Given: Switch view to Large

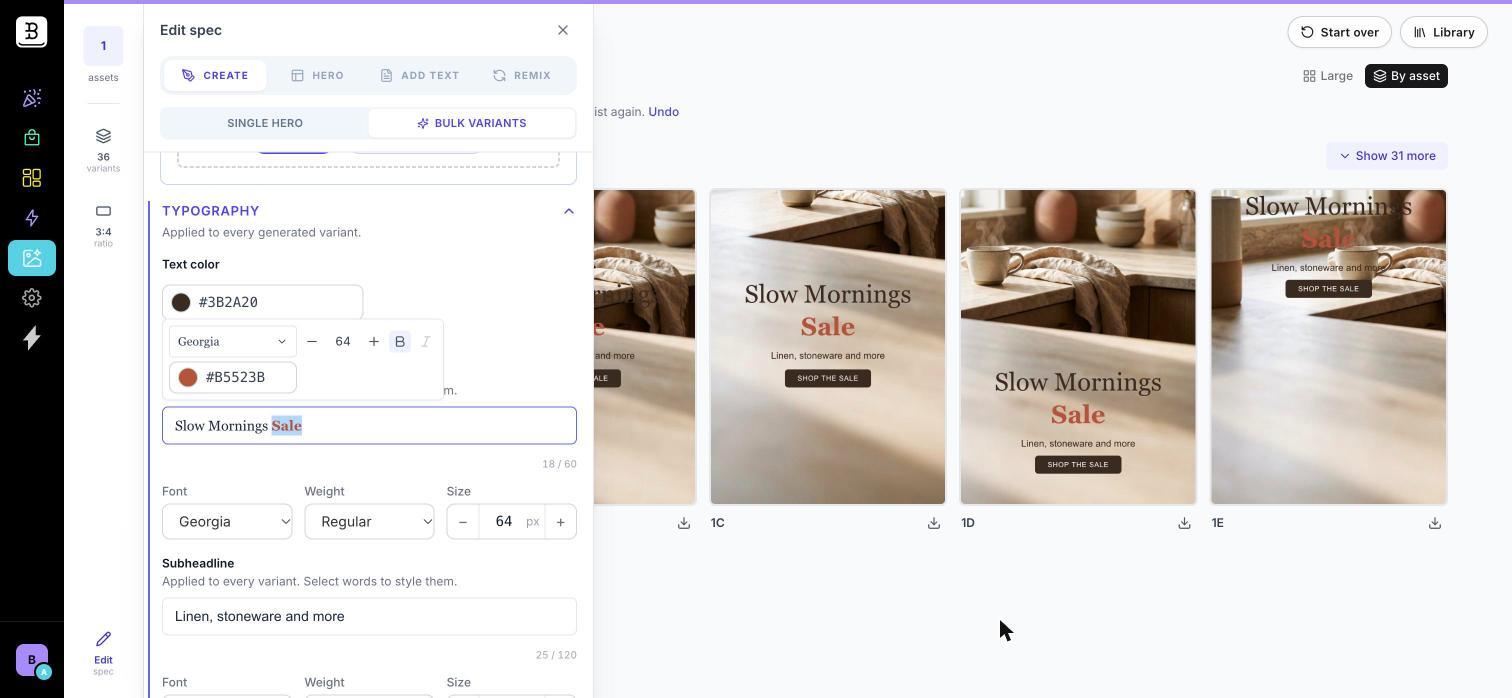Looking at the screenshot, I should point(1328,76).
